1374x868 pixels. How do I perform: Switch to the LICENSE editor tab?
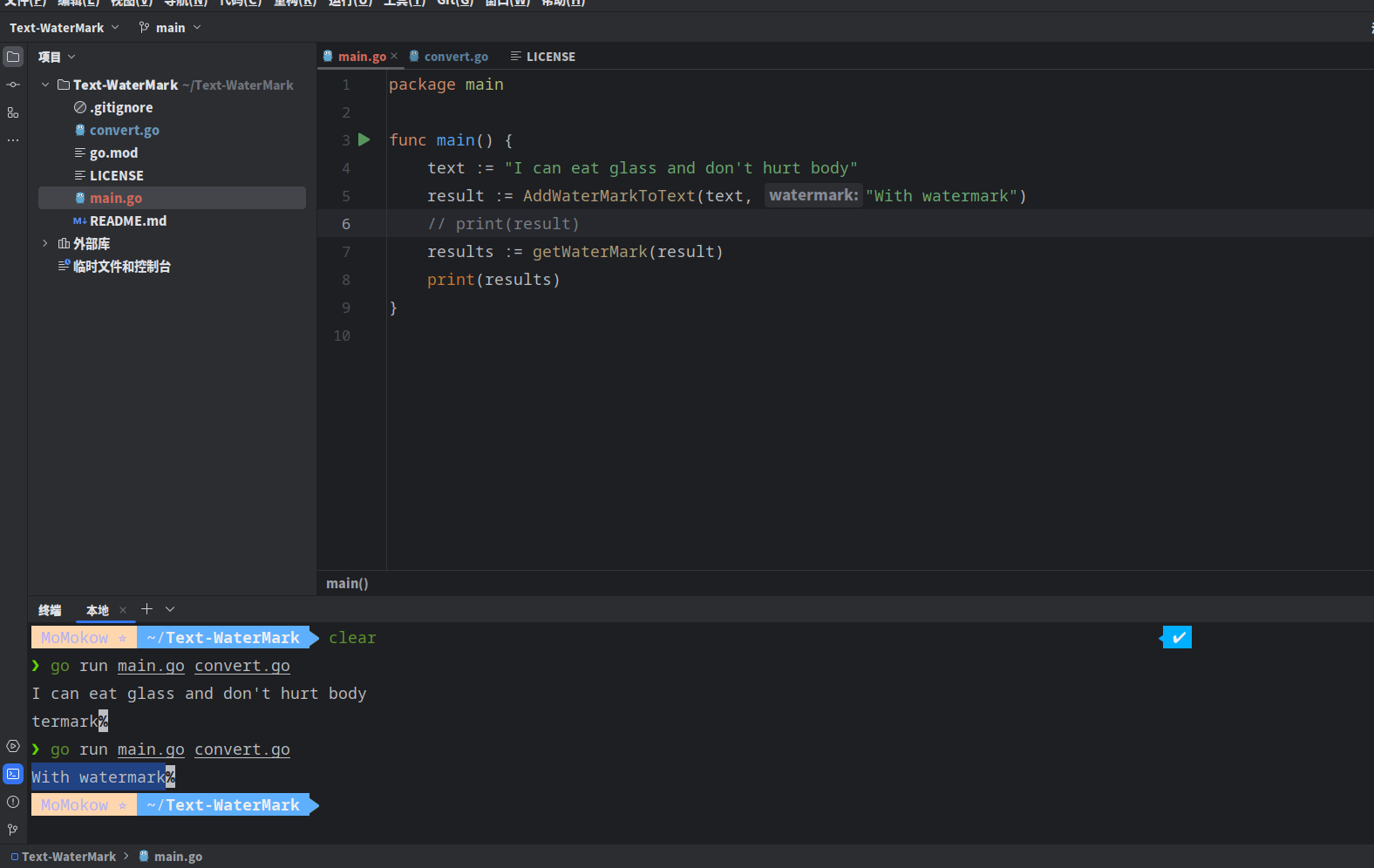click(543, 56)
